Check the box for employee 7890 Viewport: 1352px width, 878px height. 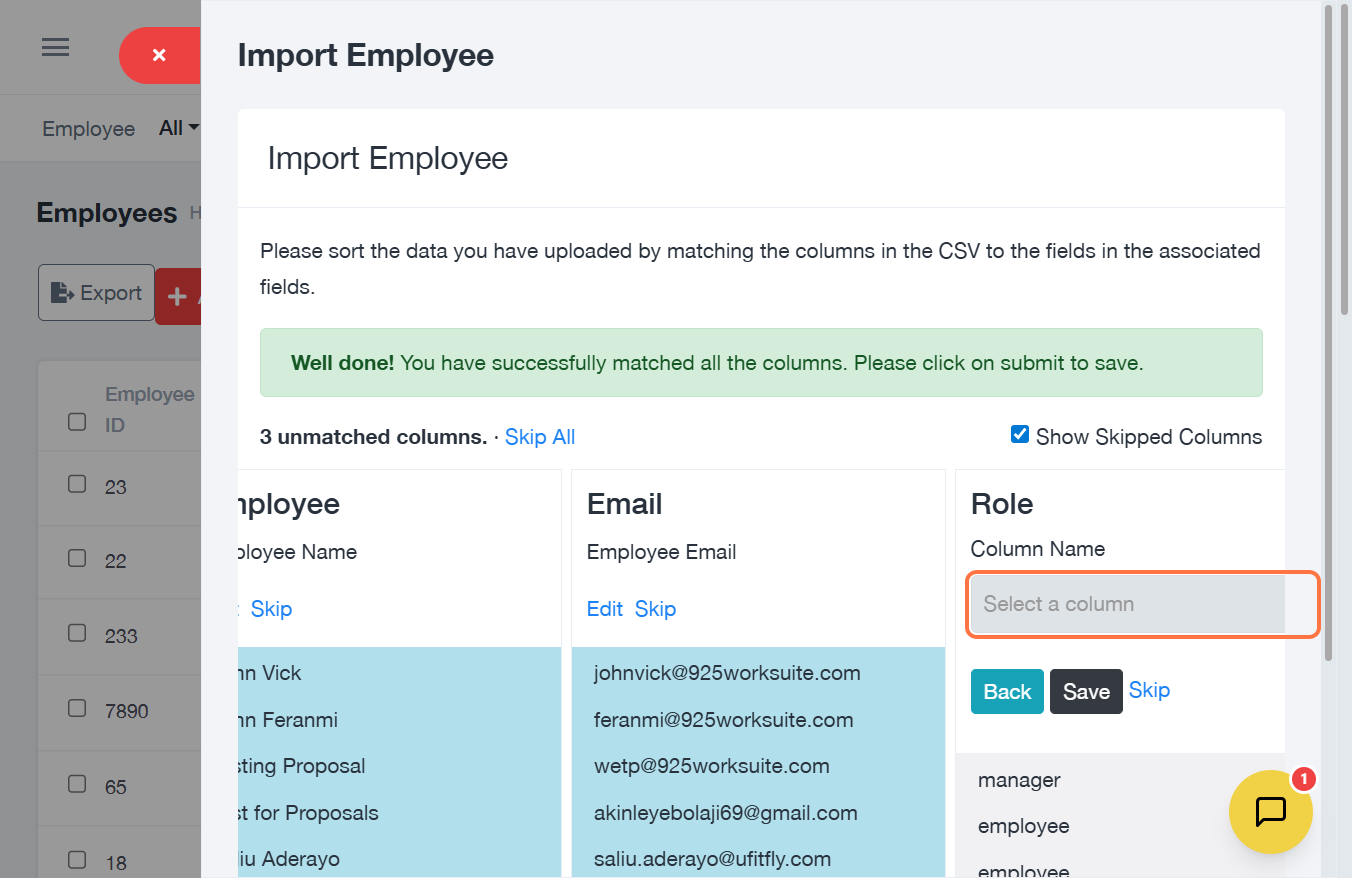77,709
